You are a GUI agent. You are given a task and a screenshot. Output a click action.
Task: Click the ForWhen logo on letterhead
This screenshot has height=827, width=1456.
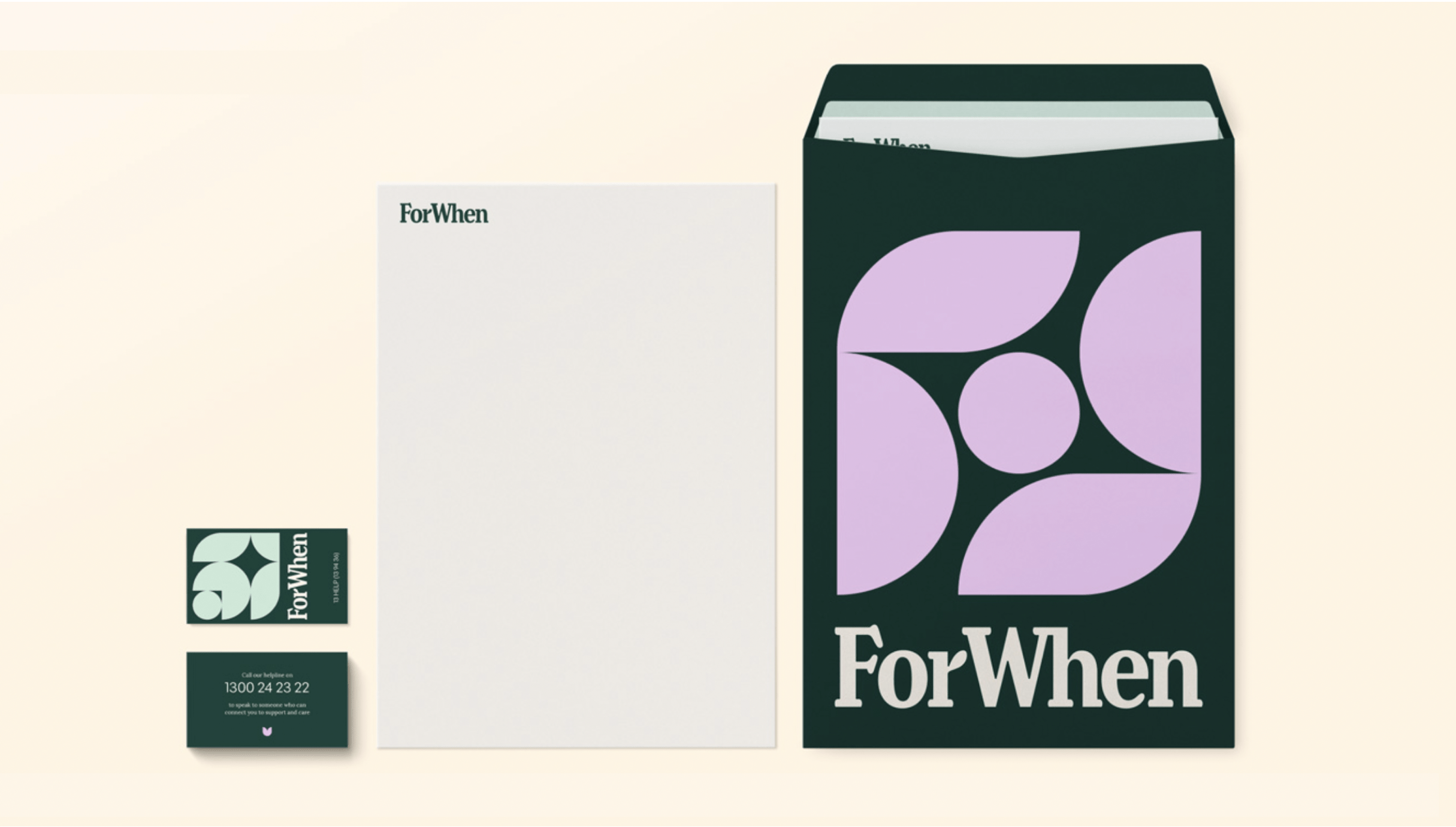click(443, 214)
